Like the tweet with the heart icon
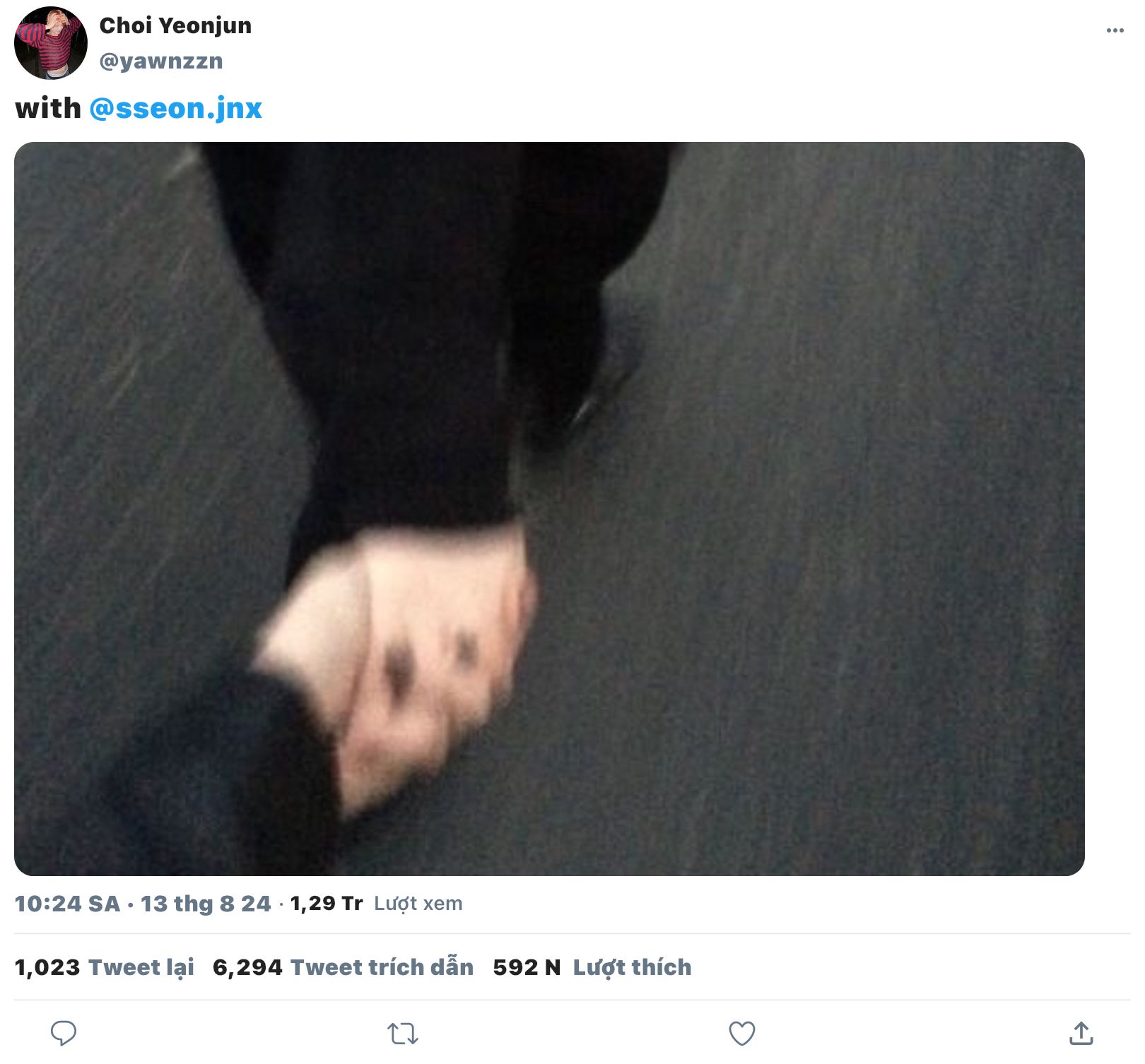Image resolution: width=1145 pixels, height=1064 pixels. (742, 1034)
